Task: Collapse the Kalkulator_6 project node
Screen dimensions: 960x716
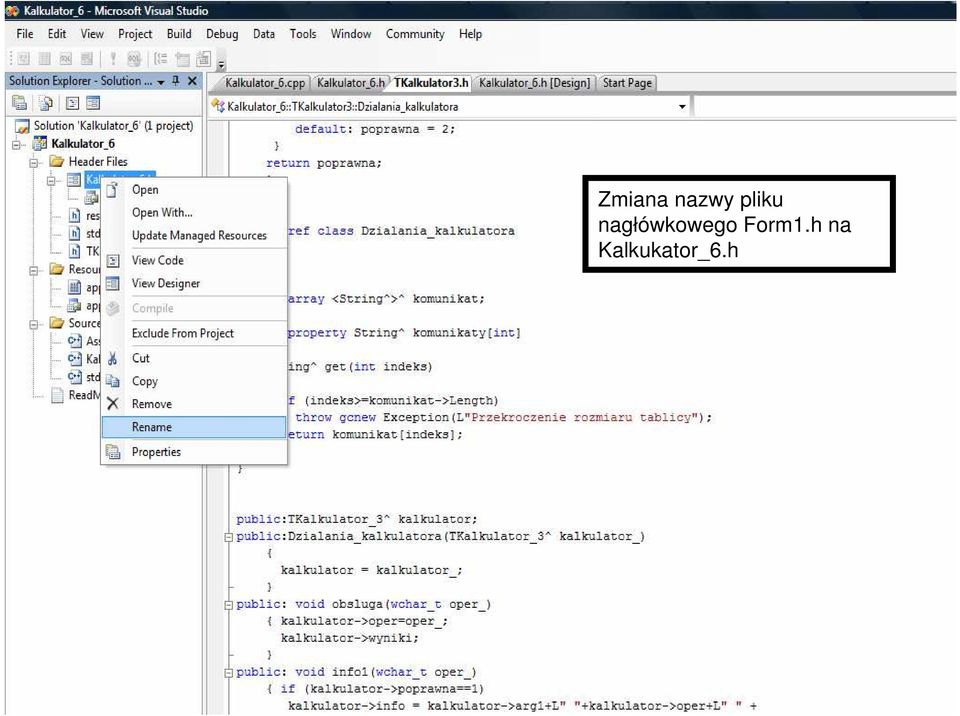Action: (x=18, y=145)
